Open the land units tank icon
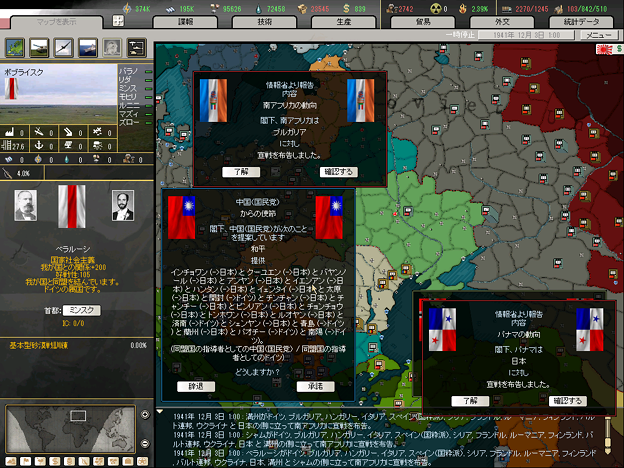Viewport: 624px width, 468px height. tap(39, 47)
